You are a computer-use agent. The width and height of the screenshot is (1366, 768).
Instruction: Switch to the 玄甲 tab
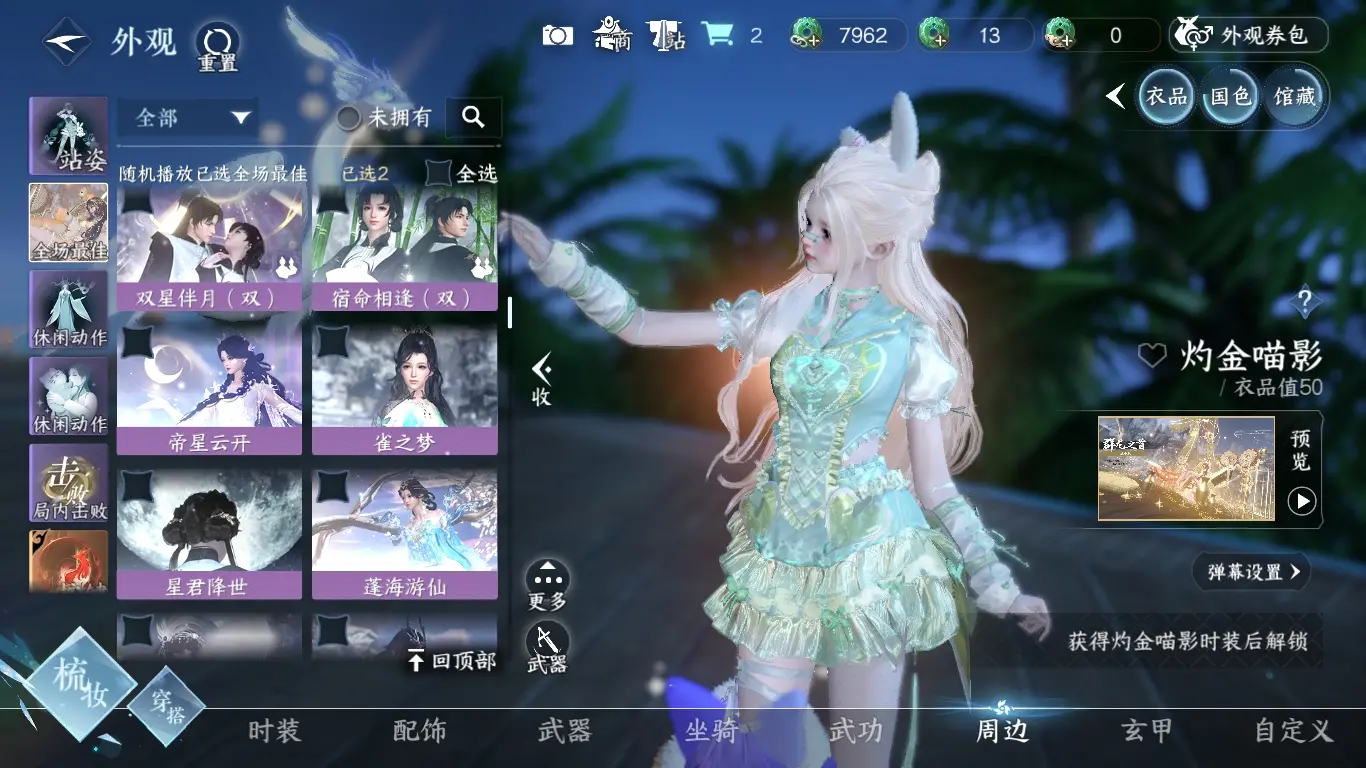[1147, 731]
